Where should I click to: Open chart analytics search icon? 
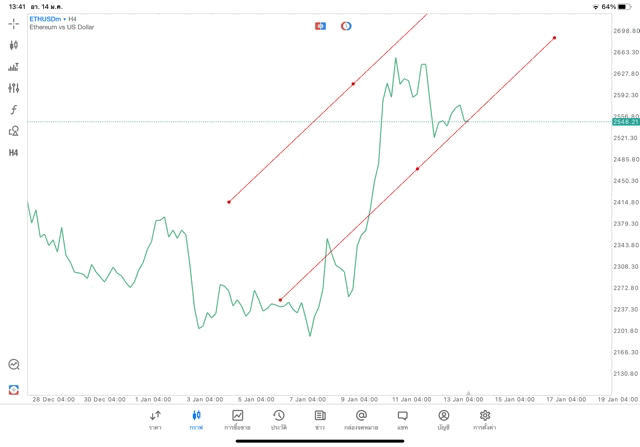pos(14,365)
